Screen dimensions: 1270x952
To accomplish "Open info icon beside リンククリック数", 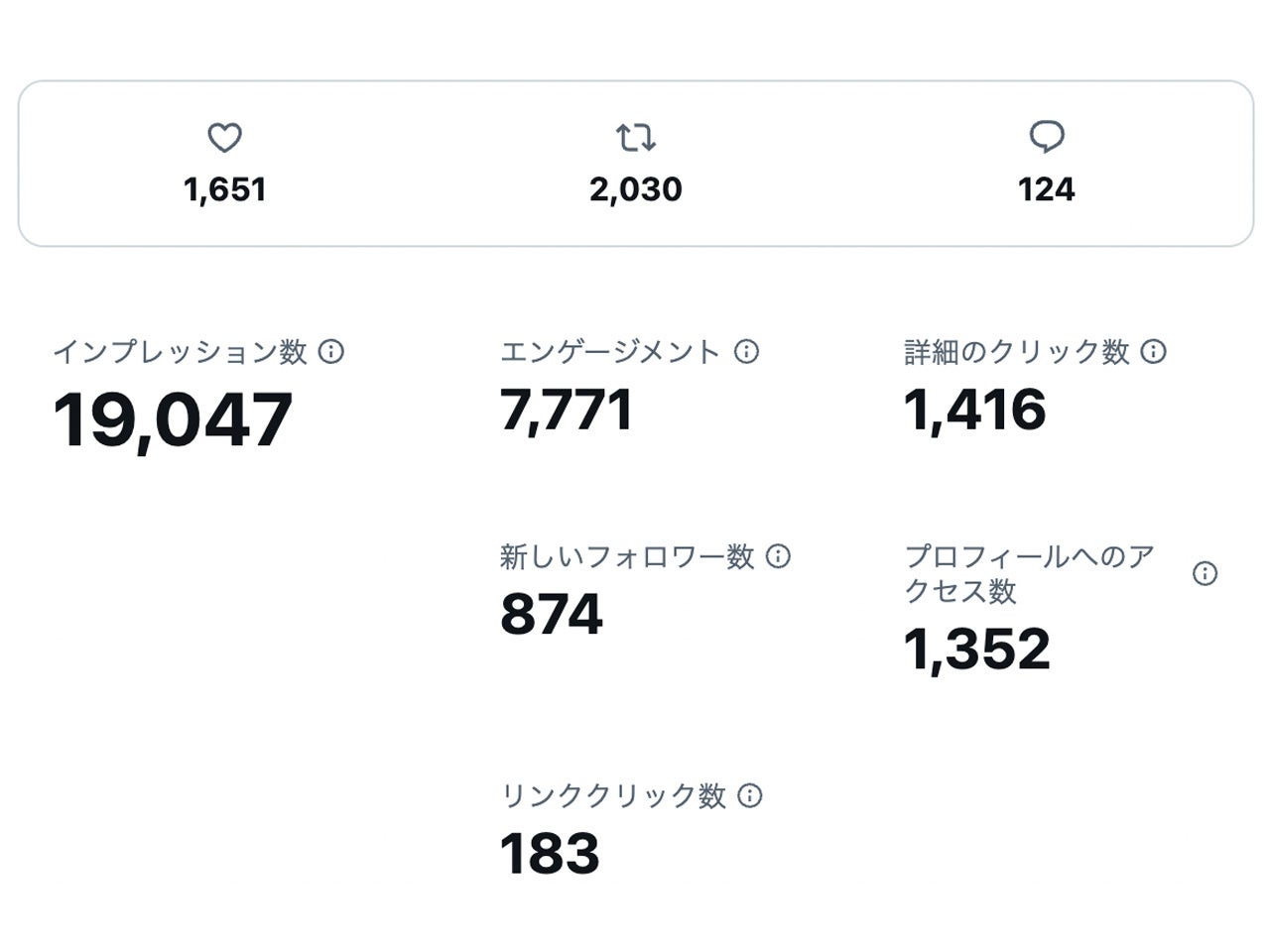I will point(750,795).
